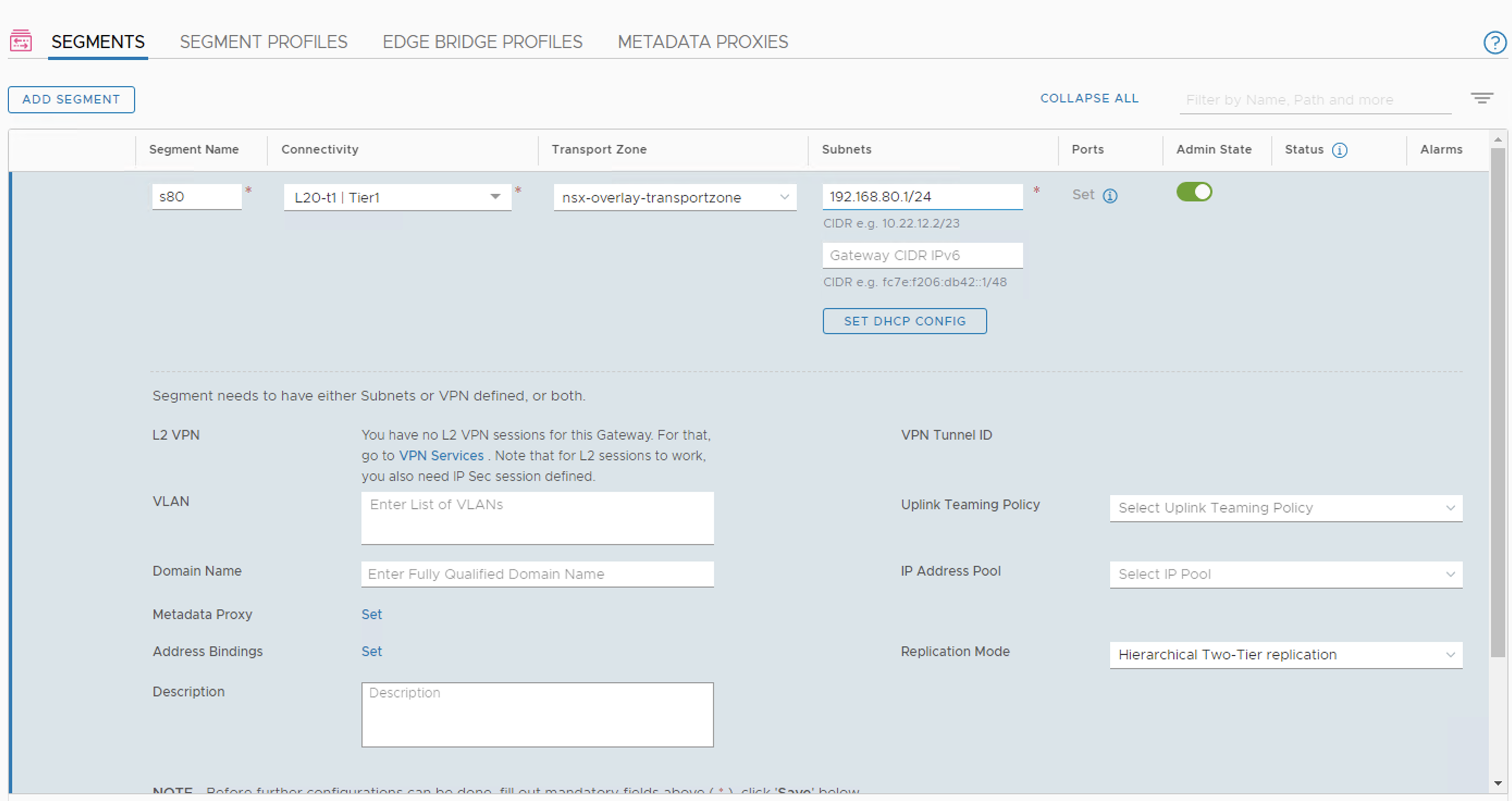Disable the Admin State toggle
Viewport: 1512px width, 801px height.
1194,192
